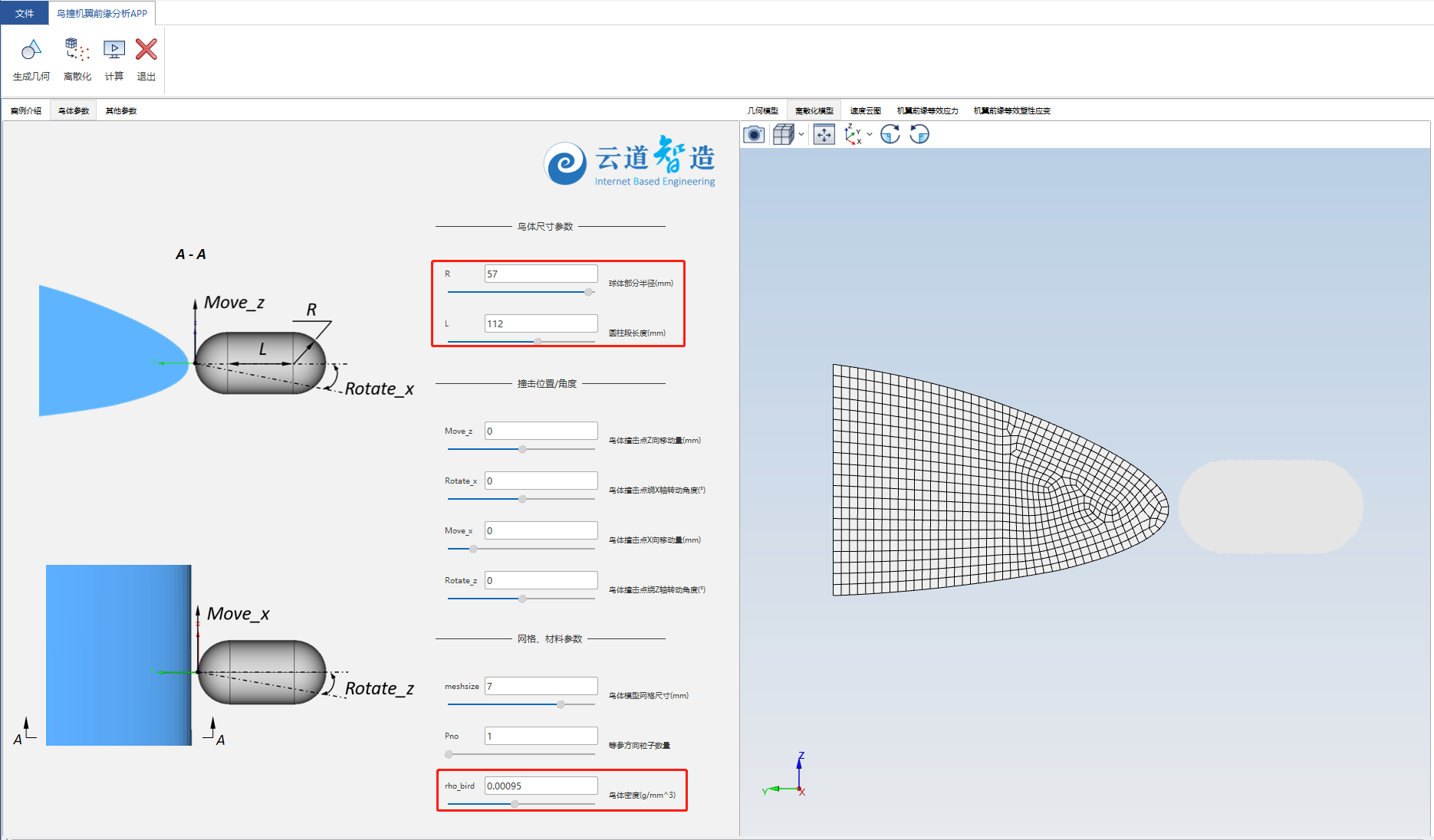Click the XYZ axis orientation icon

(x=853, y=135)
